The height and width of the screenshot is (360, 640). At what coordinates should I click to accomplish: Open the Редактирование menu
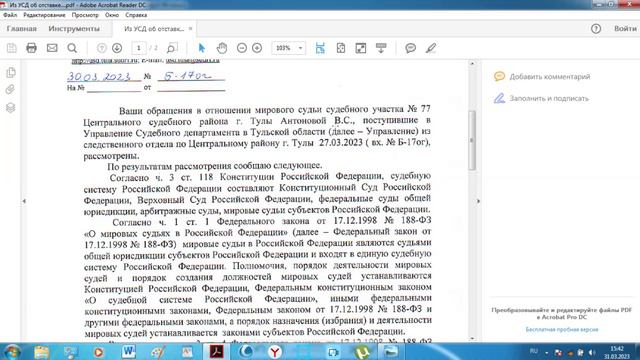(44, 15)
